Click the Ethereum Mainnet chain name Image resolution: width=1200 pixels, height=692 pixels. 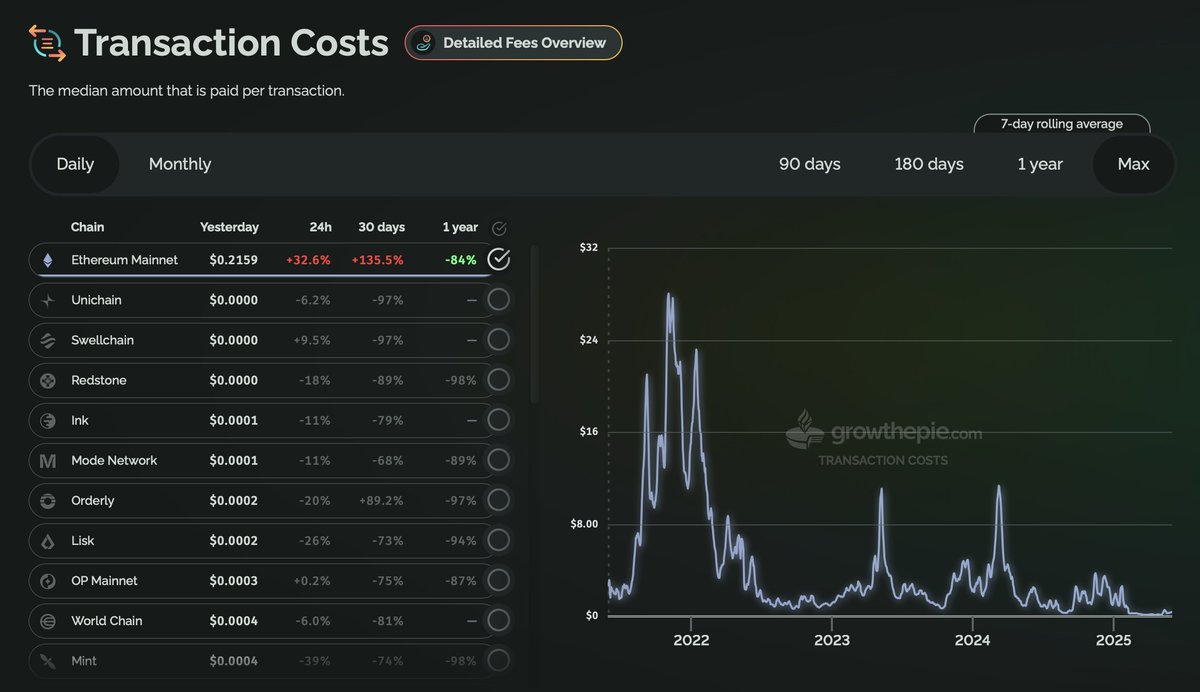125,260
